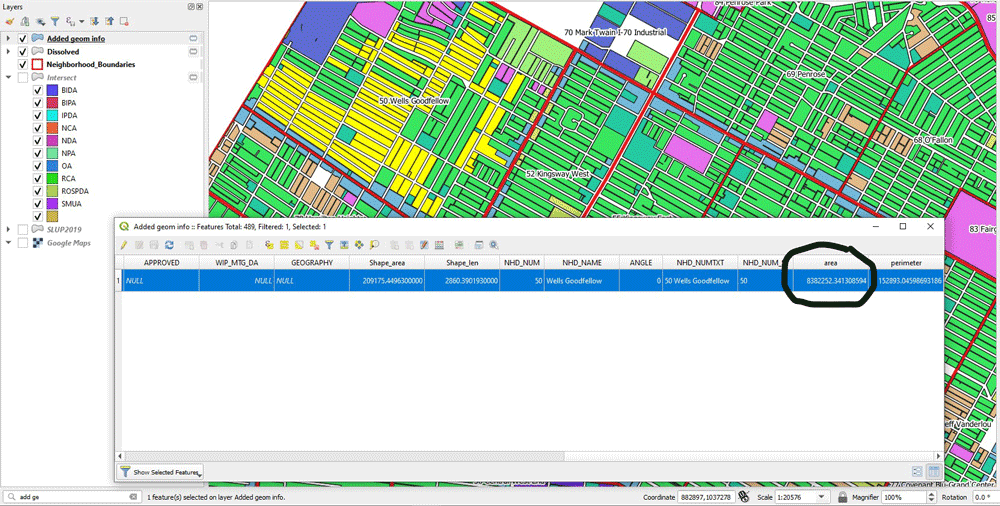Move selection to top of table
1000x506 pixels.
click(344, 244)
